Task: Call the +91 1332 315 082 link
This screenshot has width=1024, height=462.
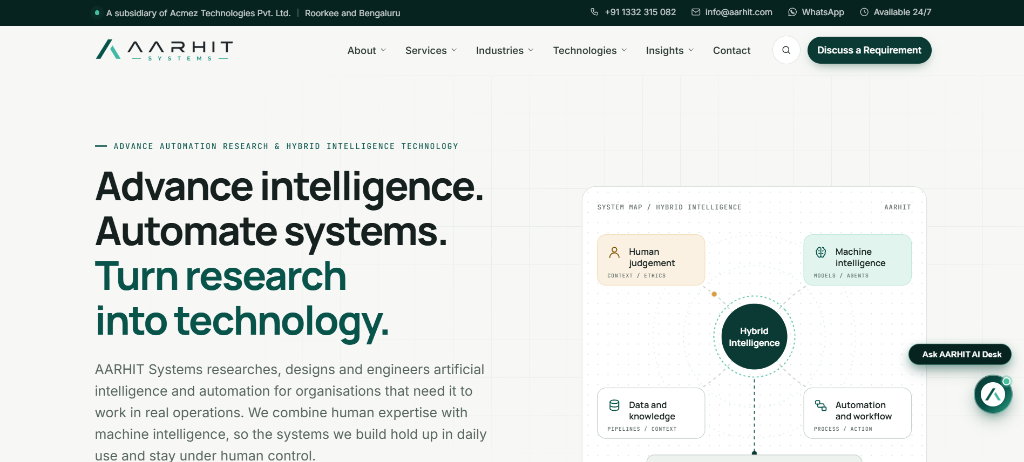Action: (x=640, y=12)
